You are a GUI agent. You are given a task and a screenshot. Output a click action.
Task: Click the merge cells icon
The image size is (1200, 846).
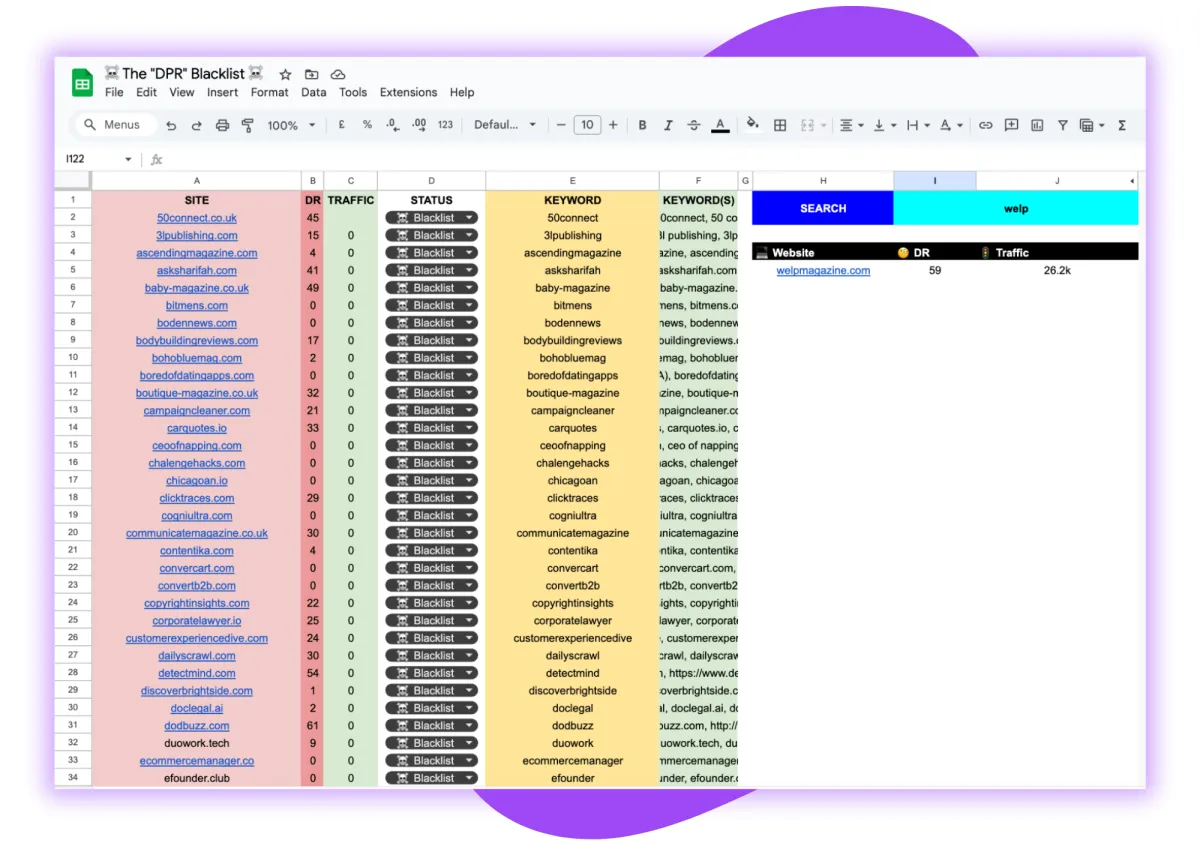point(806,125)
